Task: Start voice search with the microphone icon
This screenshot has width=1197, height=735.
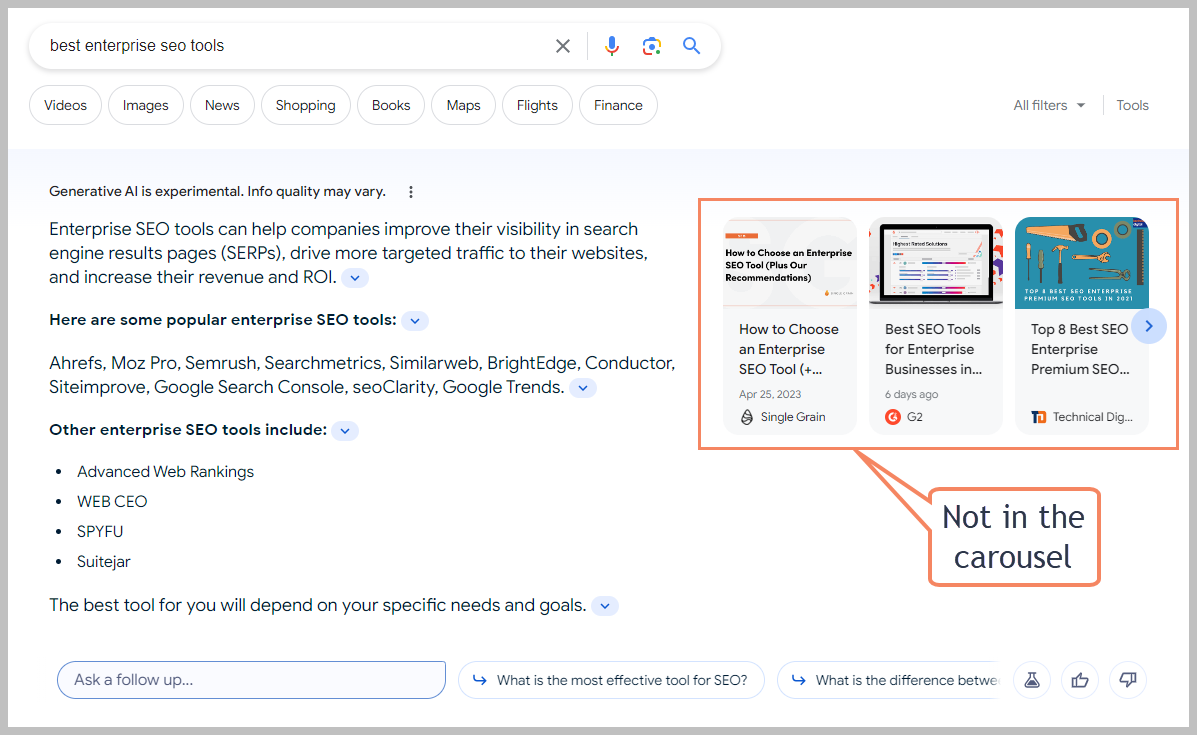Action: tap(611, 46)
